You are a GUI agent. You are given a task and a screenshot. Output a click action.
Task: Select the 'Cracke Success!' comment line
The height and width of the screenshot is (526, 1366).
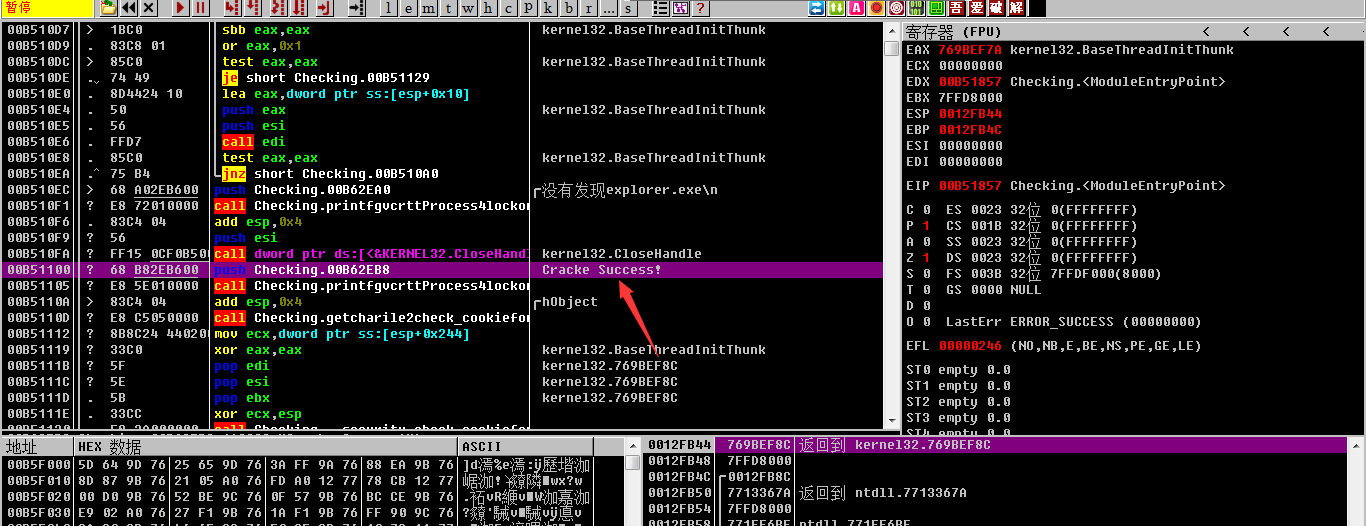(x=602, y=270)
